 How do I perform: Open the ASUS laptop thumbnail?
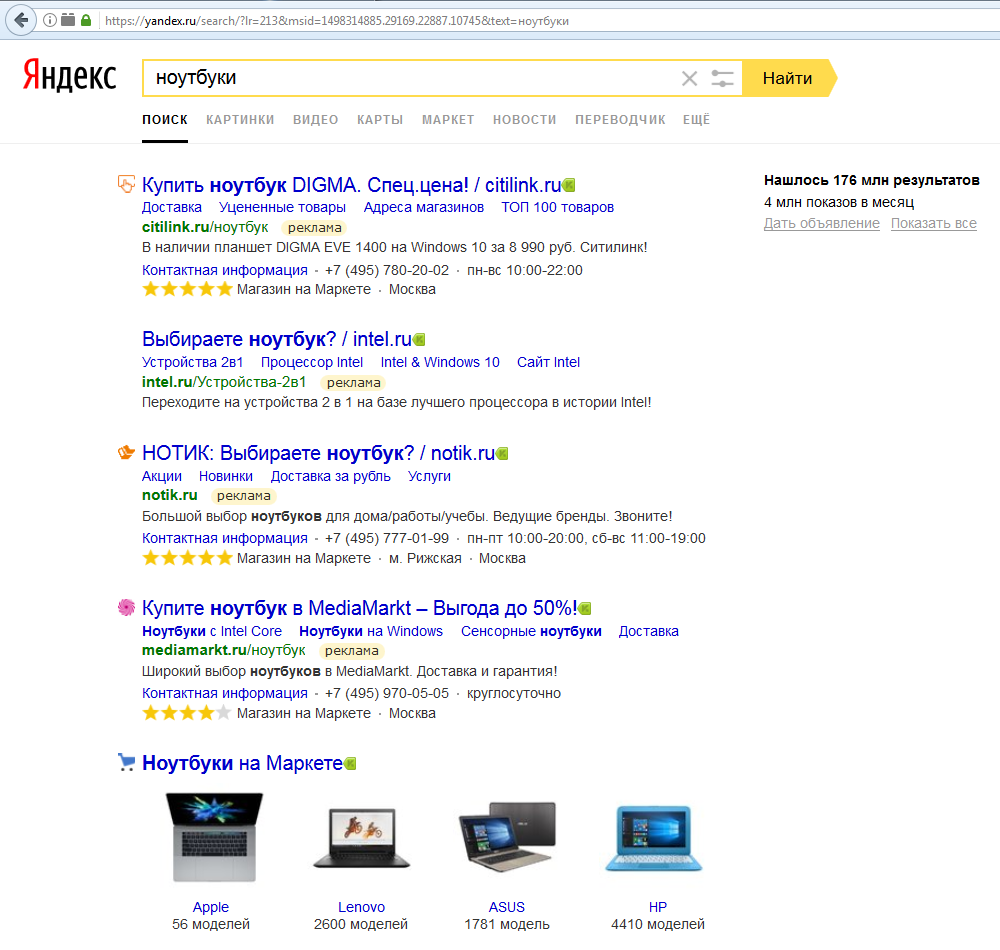(508, 836)
